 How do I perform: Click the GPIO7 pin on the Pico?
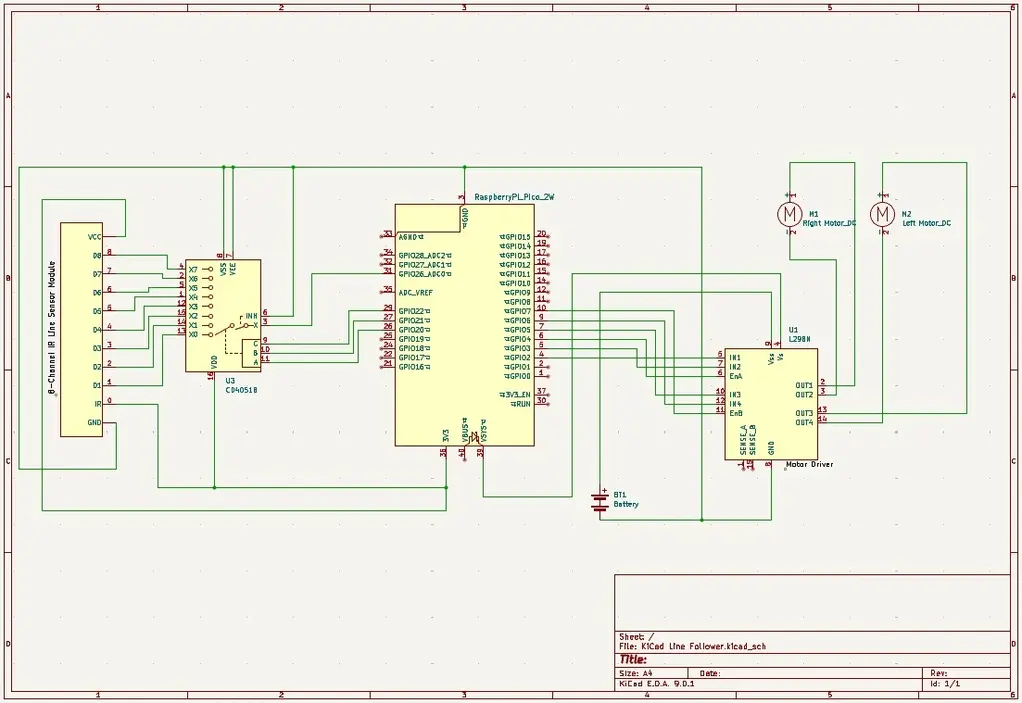click(518, 311)
